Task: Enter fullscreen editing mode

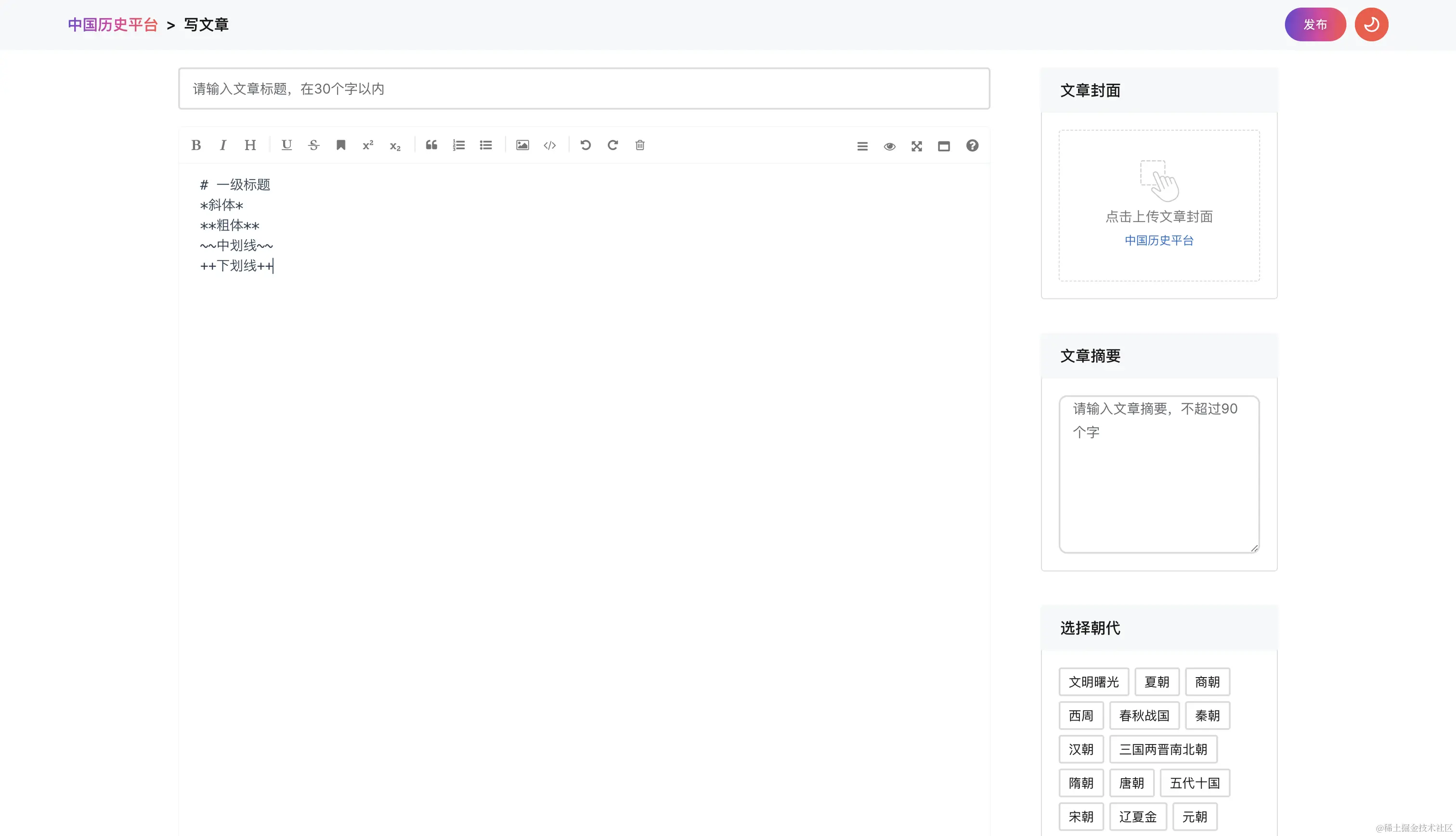Action: pos(917,146)
